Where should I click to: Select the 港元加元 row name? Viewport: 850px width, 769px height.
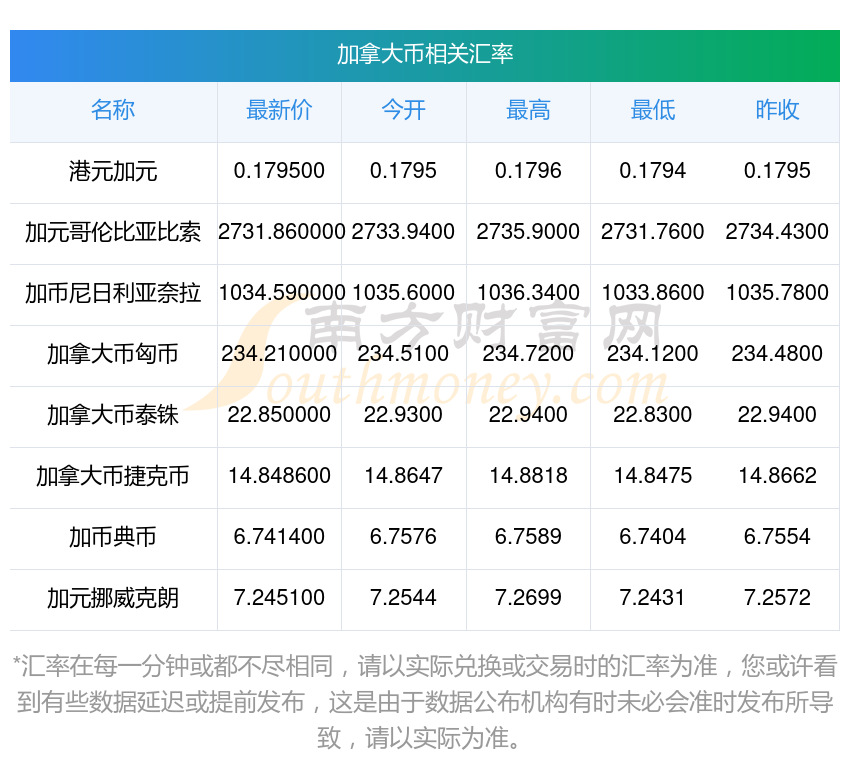(113, 171)
